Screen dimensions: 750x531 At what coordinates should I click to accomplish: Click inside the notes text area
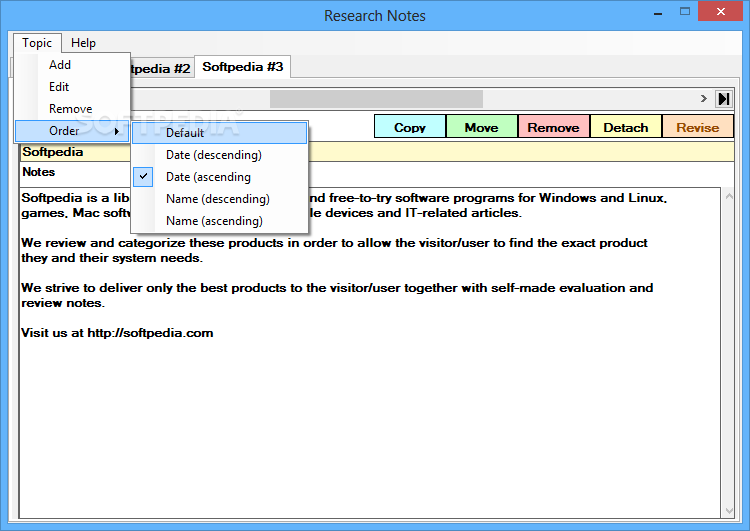pos(370,353)
